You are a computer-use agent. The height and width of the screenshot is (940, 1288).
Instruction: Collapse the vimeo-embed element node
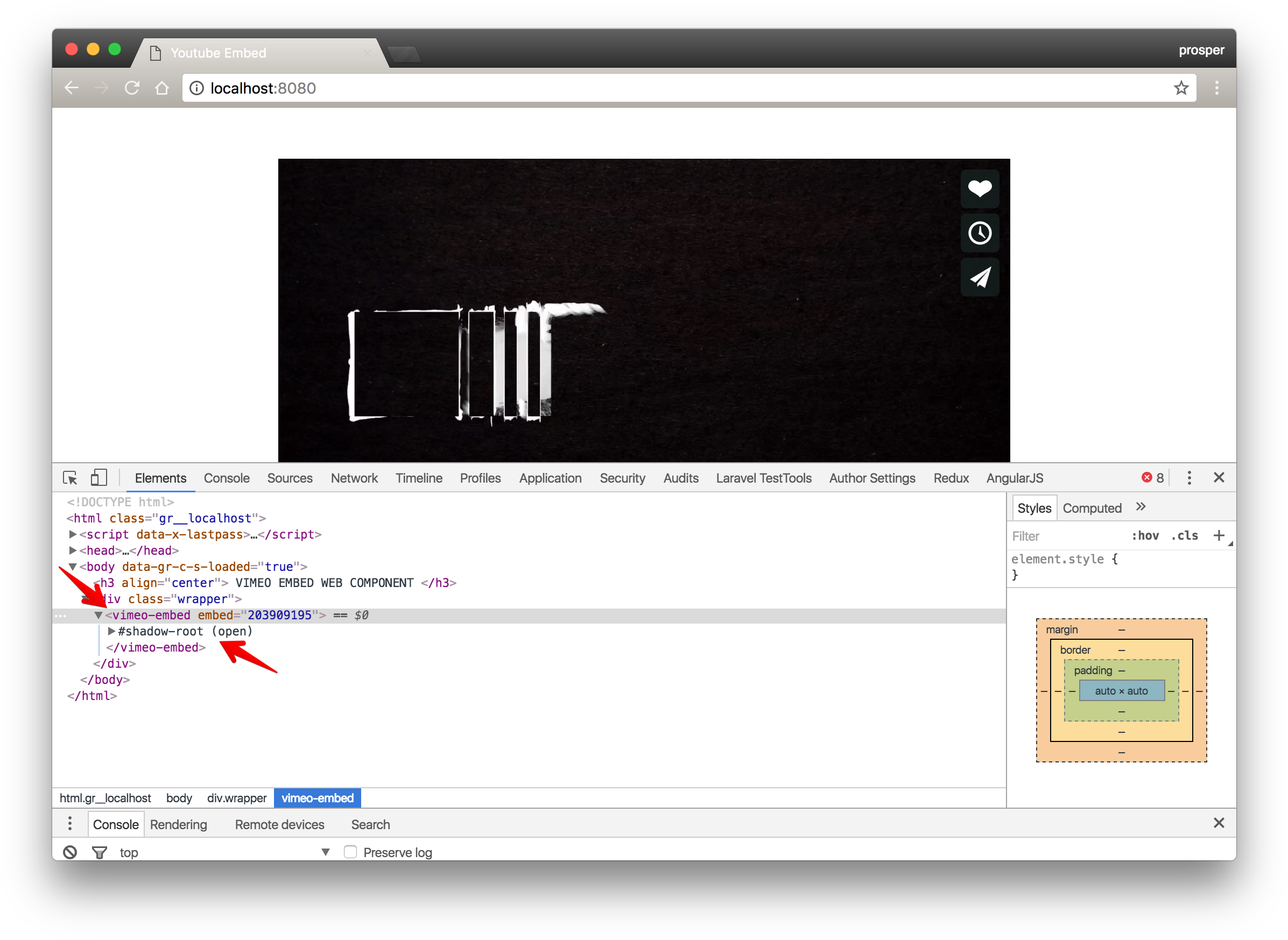(x=97, y=614)
